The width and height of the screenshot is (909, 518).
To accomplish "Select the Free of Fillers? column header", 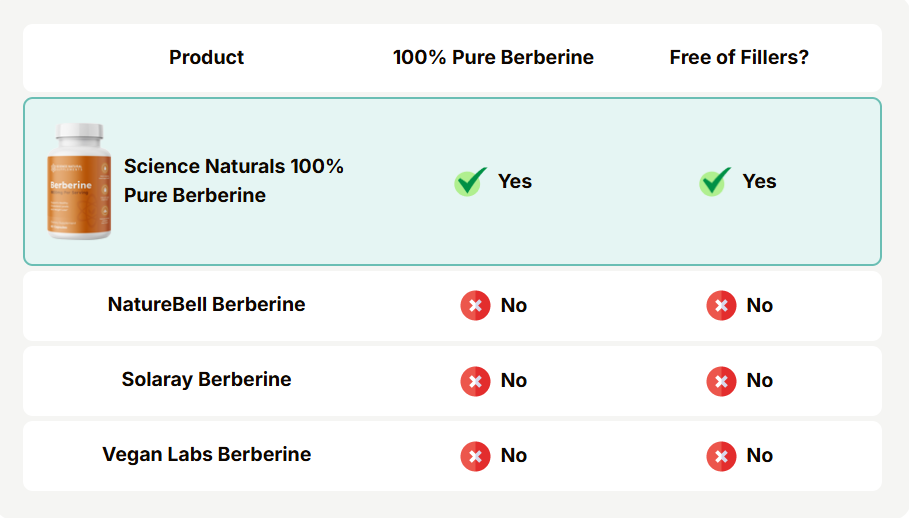I will (739, 57).
